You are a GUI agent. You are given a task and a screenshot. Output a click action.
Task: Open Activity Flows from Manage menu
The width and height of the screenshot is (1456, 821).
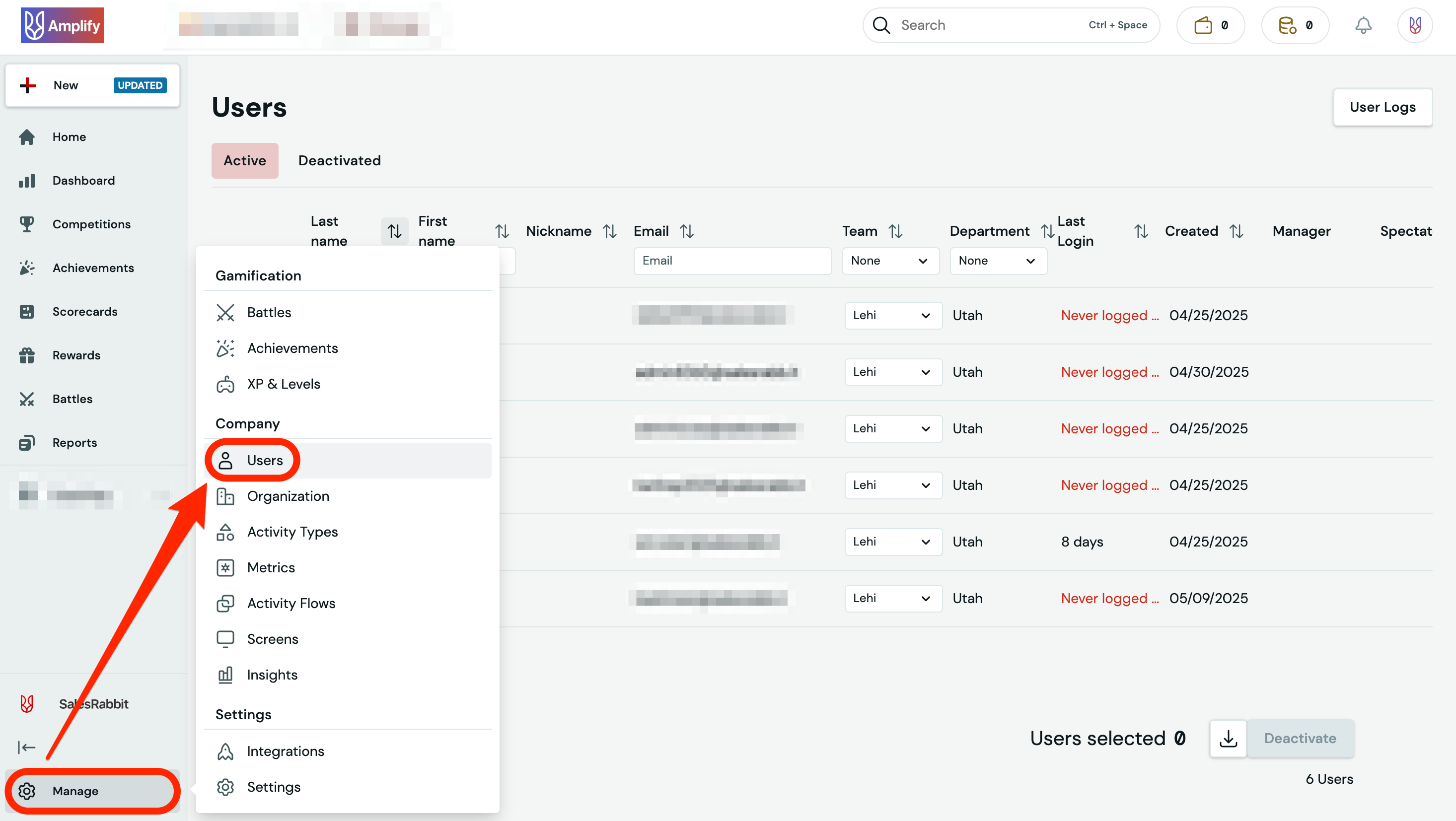pyautogui.click(x=291, y=603)
